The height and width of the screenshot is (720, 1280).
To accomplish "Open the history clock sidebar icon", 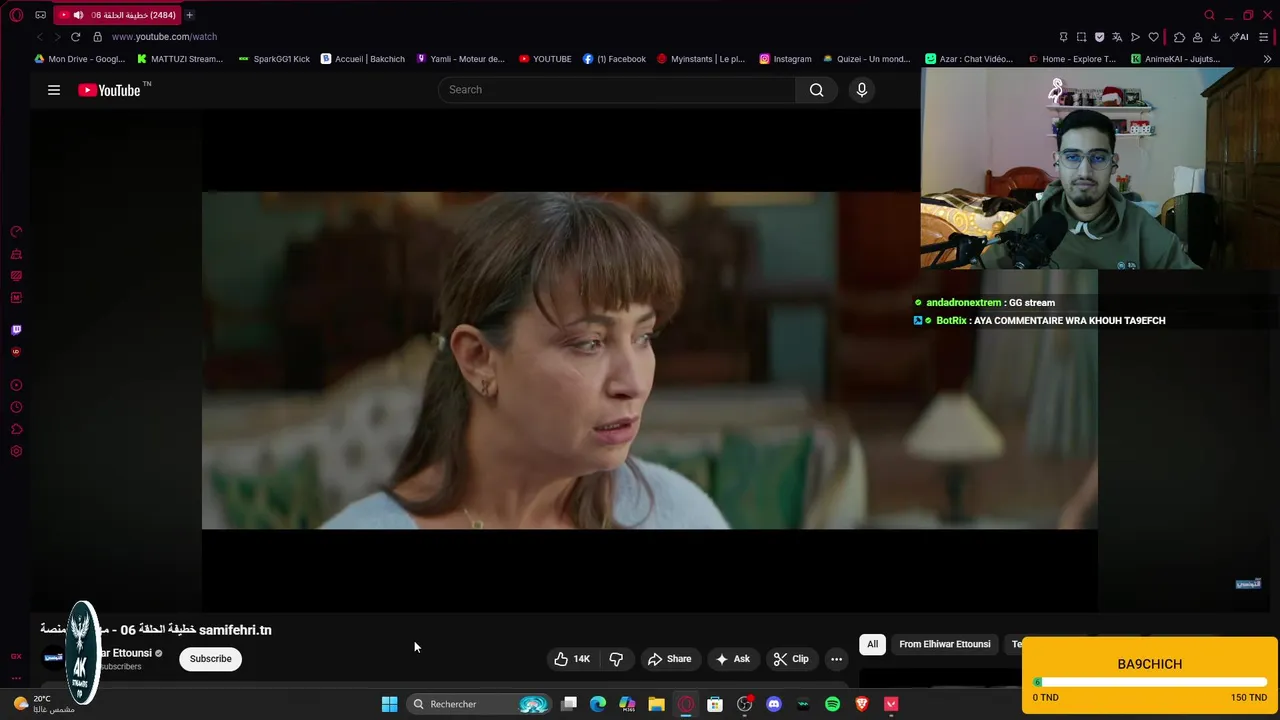I will point(16,407).
